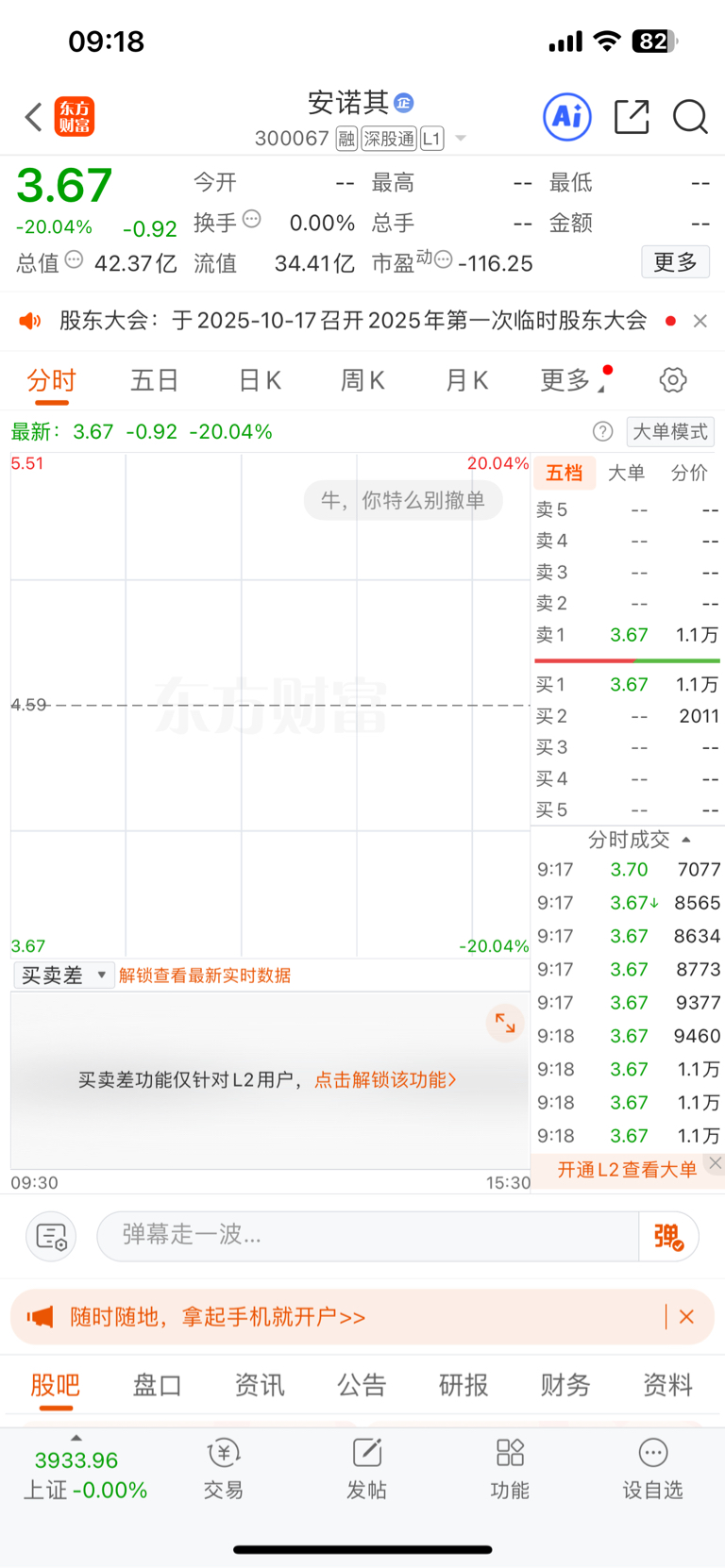Tap the info icon beside 换手
Viewport: 725px width, 1568px height.
pos(251,219)
